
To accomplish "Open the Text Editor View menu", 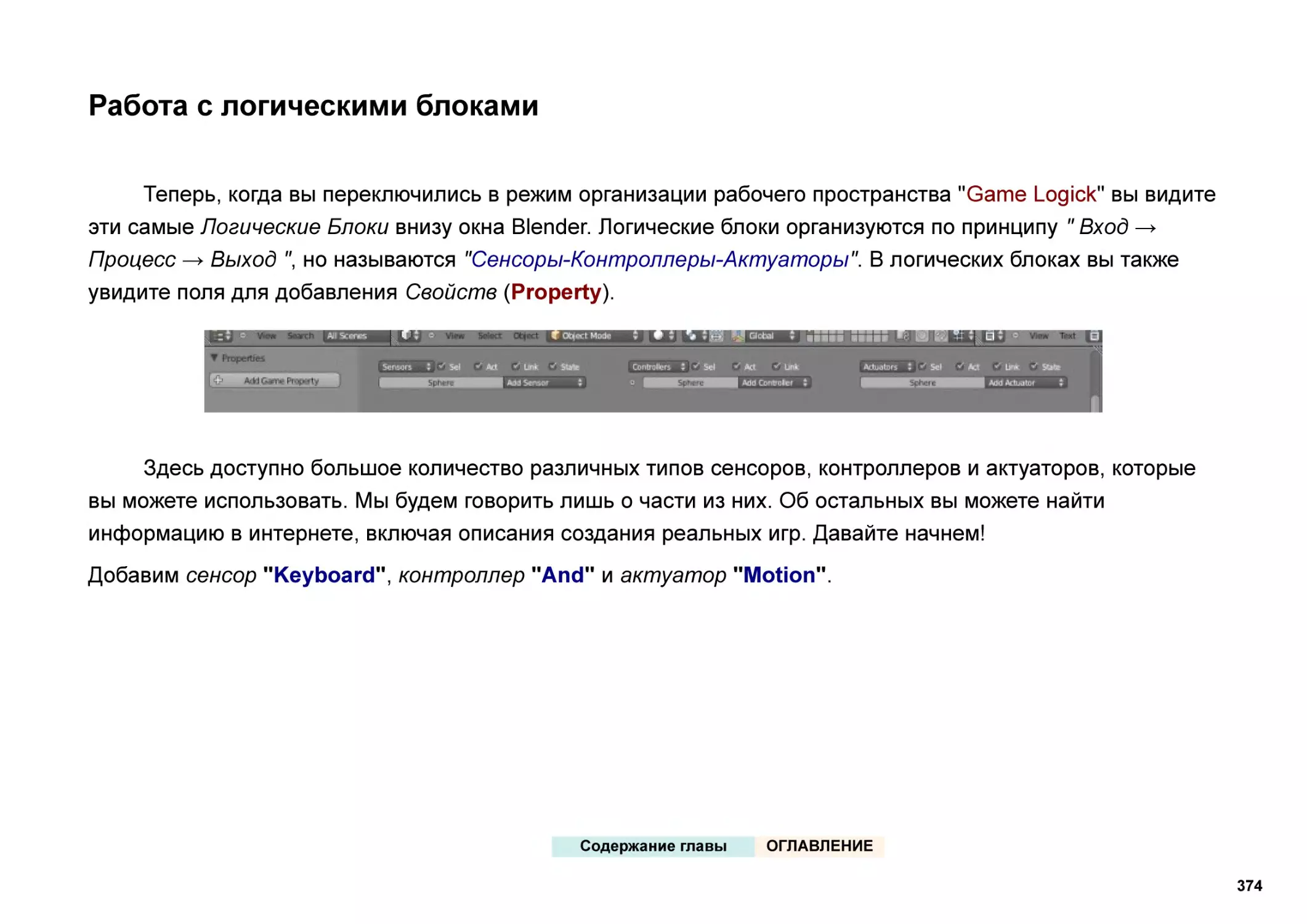I will tap(1039, 336).
